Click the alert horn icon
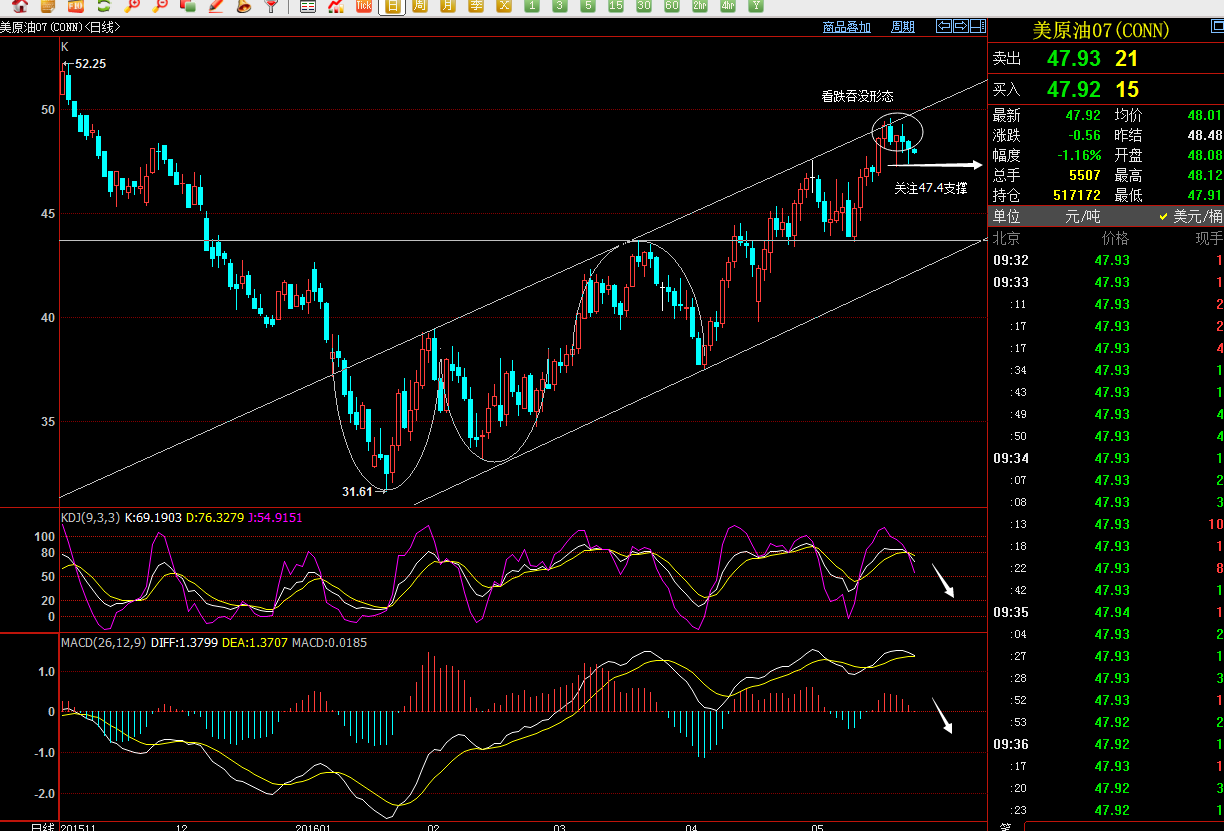This screenshot has height=831, width=1224. click(243, 6)
